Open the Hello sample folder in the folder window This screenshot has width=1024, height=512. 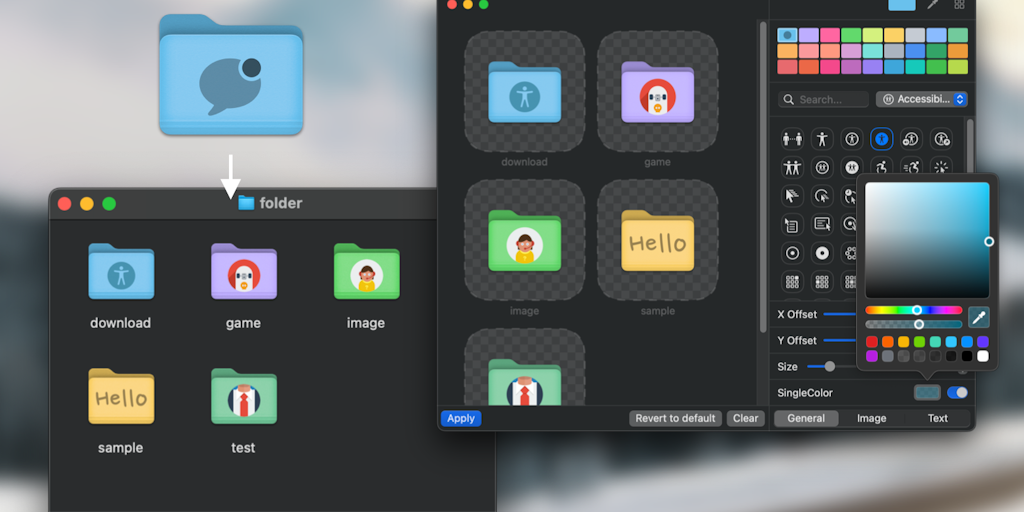click(x=121, y=396)
